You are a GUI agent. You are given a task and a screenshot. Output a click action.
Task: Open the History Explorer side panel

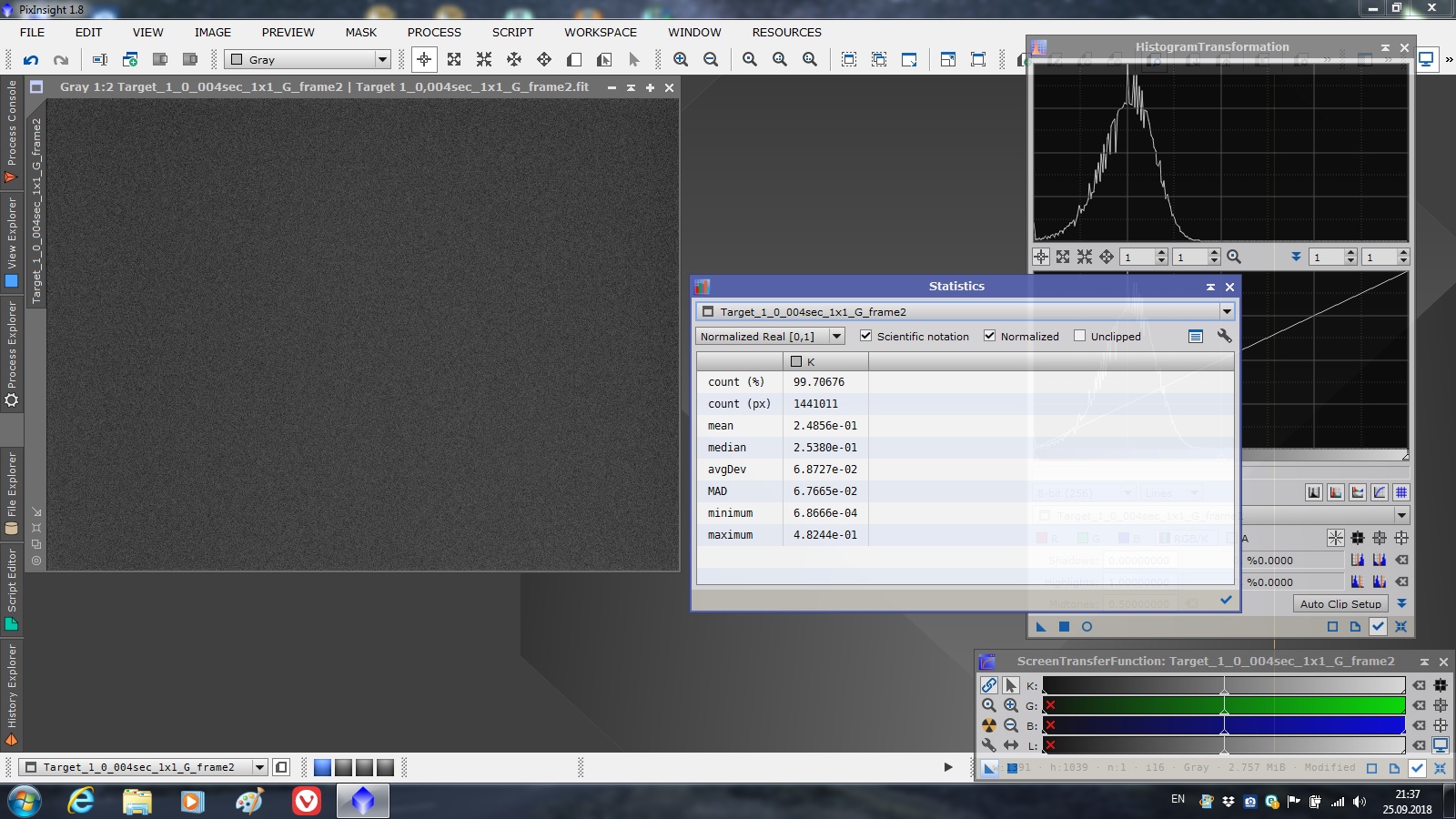click(x=12, y=695)
